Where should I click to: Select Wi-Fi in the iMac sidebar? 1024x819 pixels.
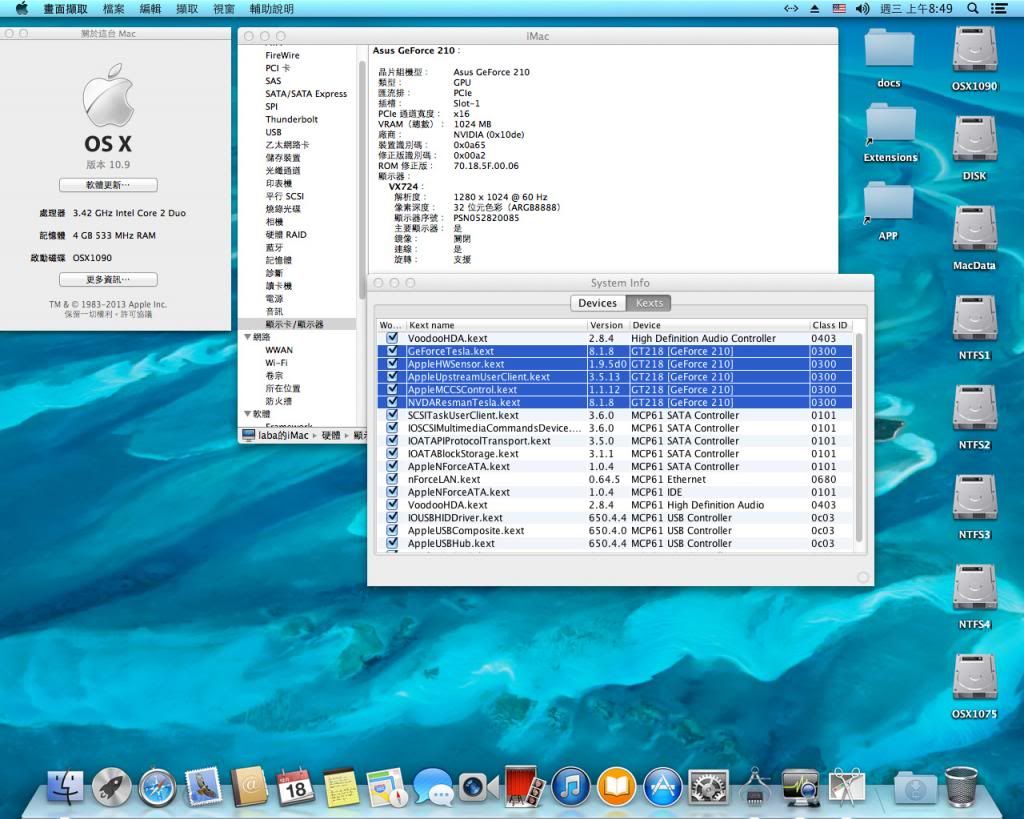pos(276,362)
